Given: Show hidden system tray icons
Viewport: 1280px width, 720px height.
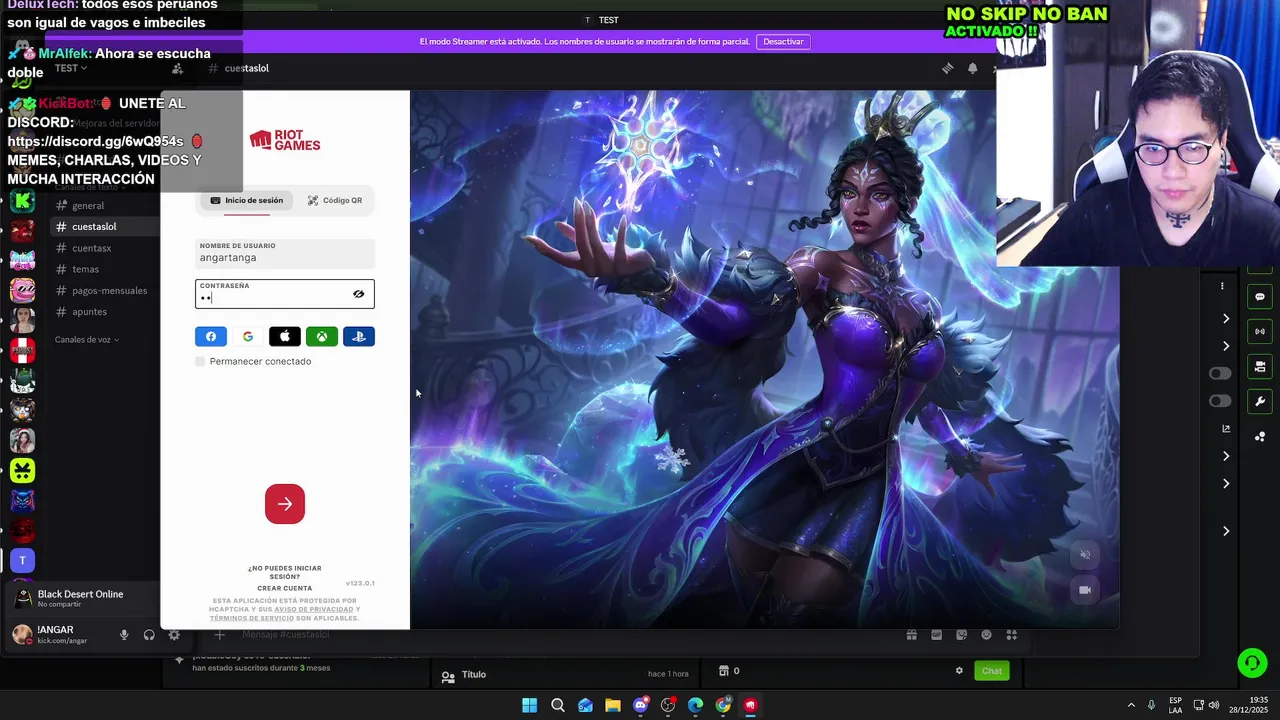Looking at the screenshot, I should click(x=1131, y=705).
